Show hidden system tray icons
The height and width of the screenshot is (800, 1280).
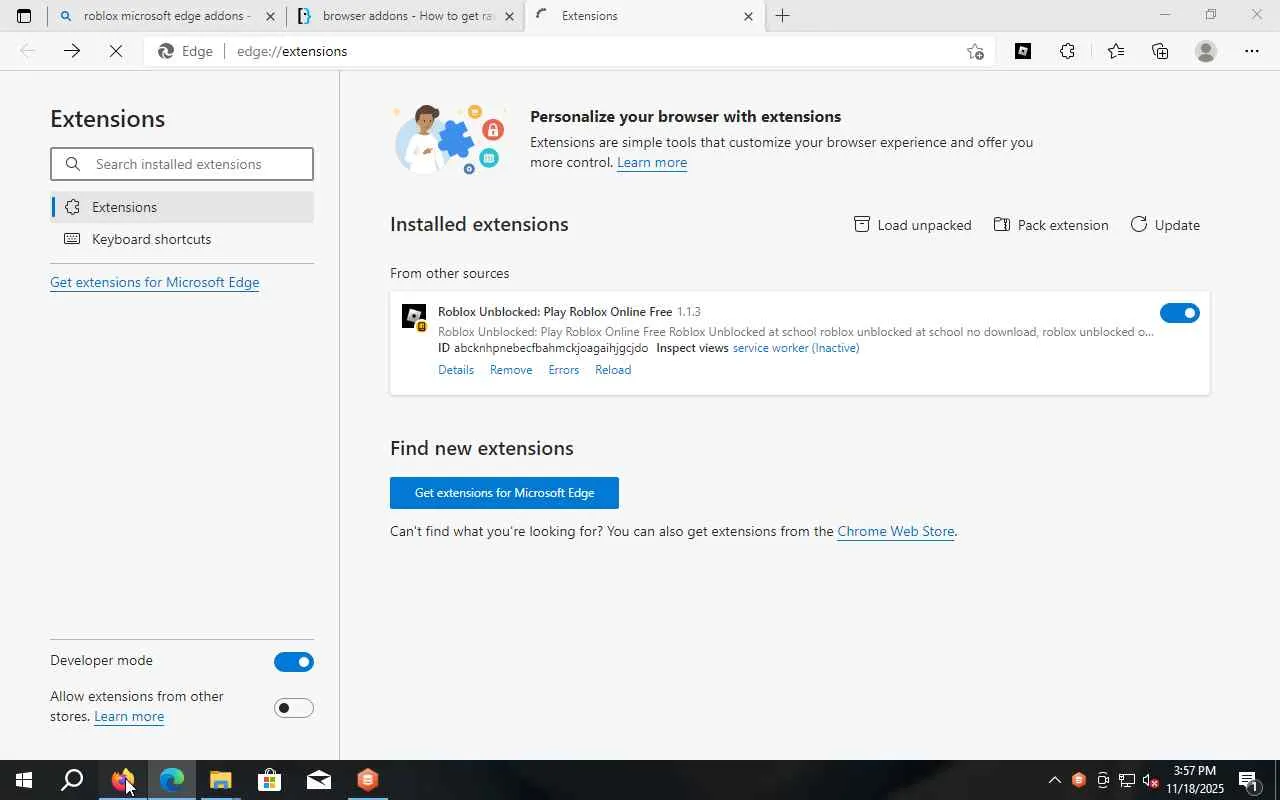pyautogui.click(x=1054, y=780)
